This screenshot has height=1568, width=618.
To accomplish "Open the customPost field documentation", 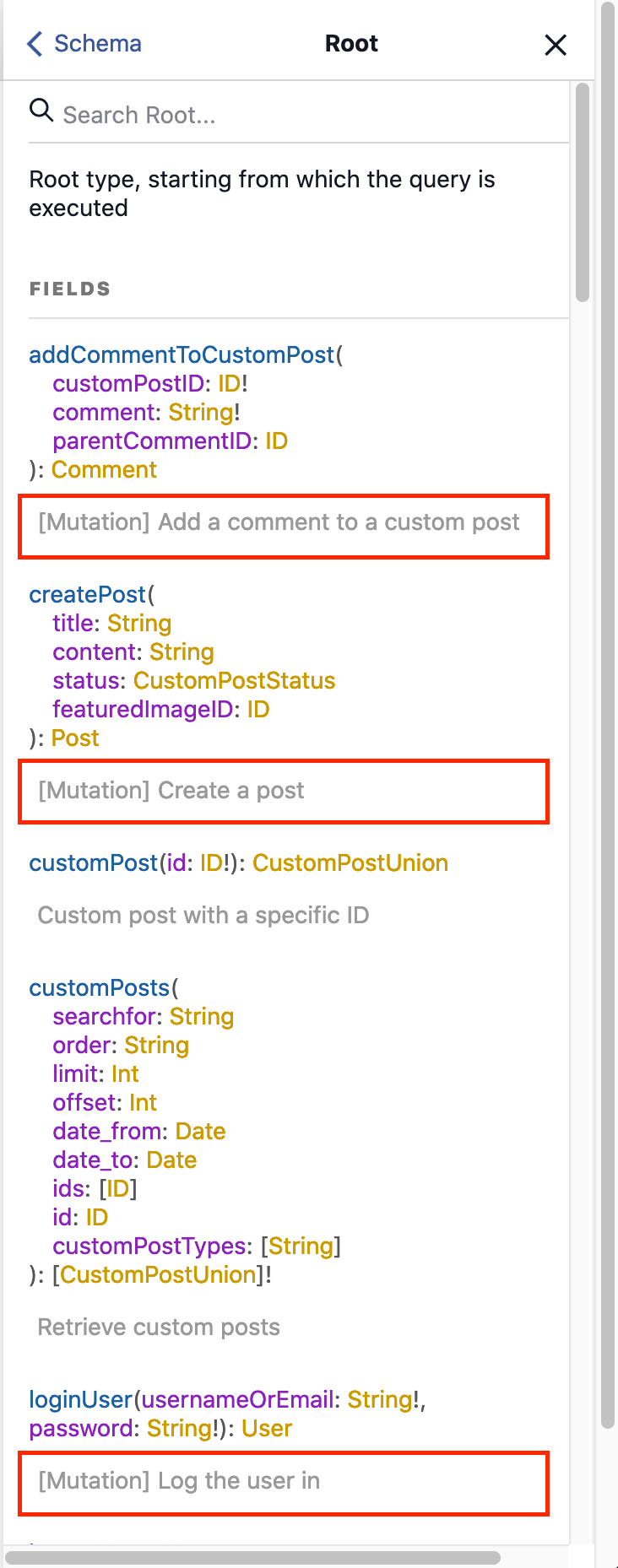I will click(93, 862).
